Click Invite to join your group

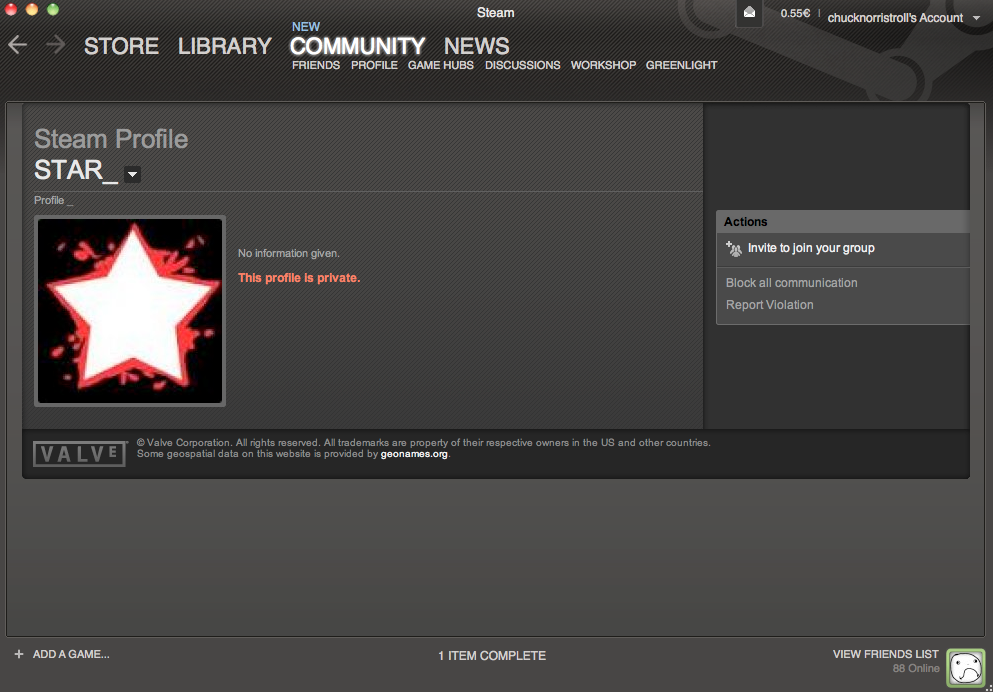pyautogui.click(x=811, y=248)
